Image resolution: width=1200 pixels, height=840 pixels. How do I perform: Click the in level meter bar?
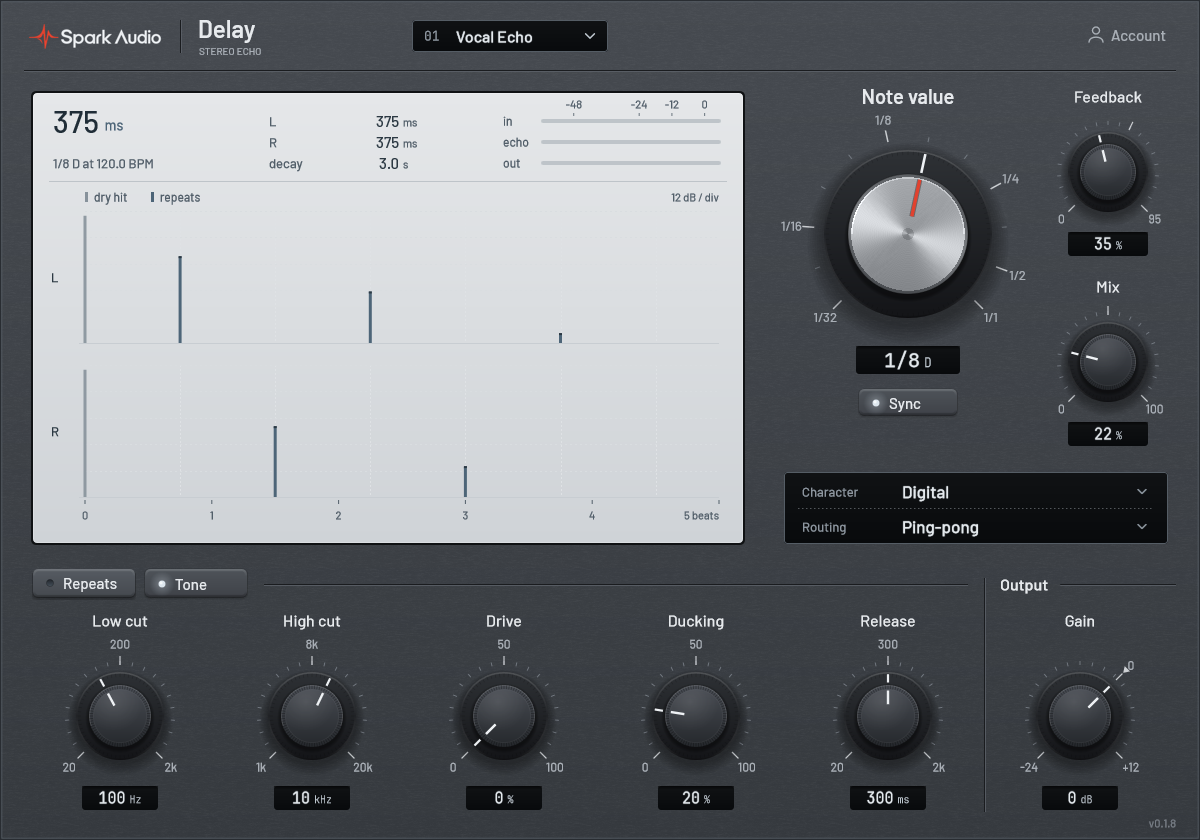coord(631,121)
